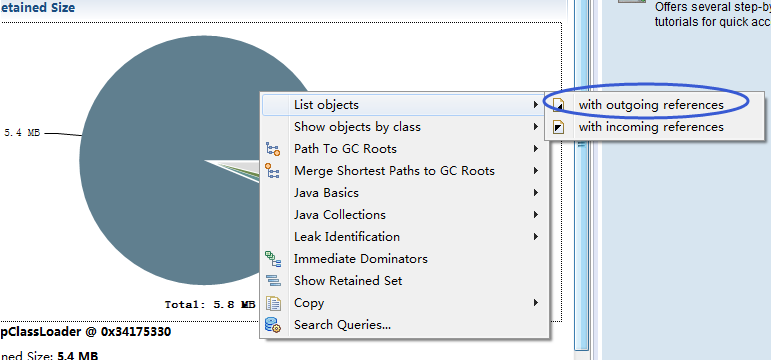Viewport: 771px width, 360px height.
Task: Open the Java Basics submenu
Action: pos(404,193)
